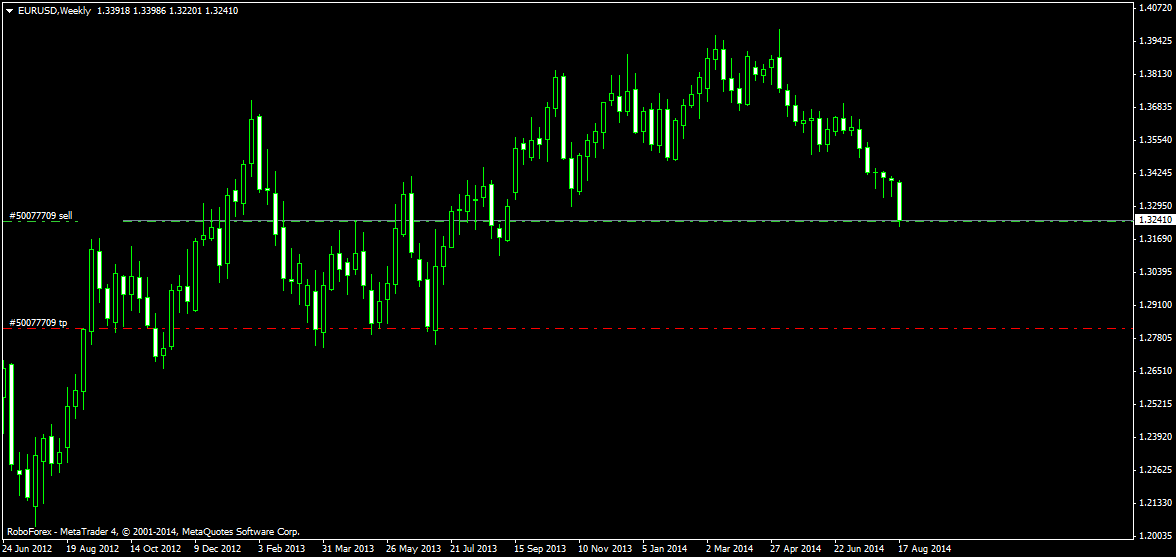Click the 3 Feb 2013 date label
Viewport: 1176px width, 557px height.
pos(282,549)
